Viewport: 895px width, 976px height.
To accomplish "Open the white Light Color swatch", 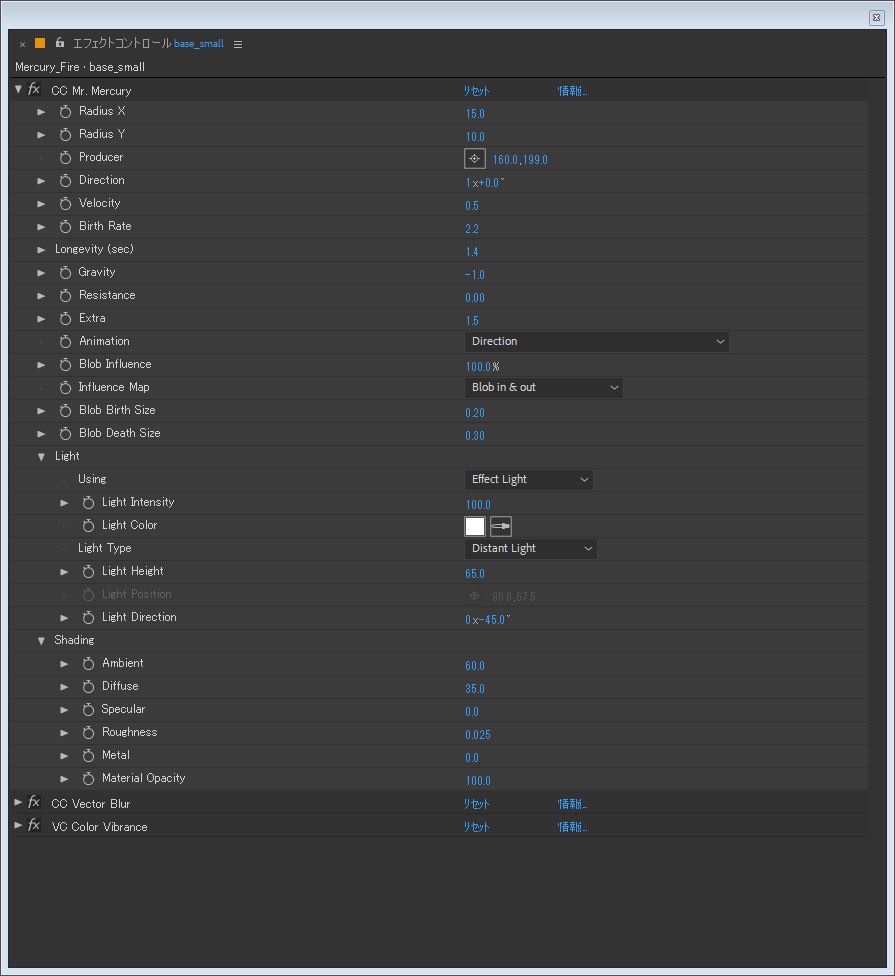I will coord(475,526).
